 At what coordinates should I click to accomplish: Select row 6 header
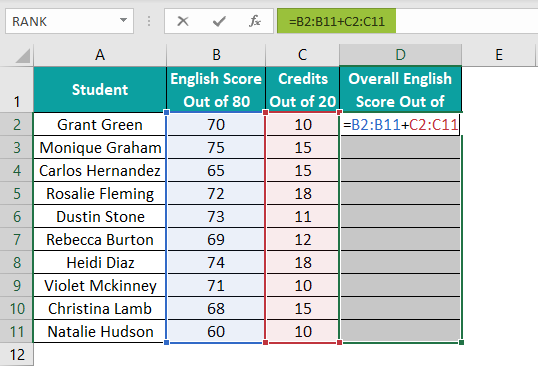click(x=16, y=216)
